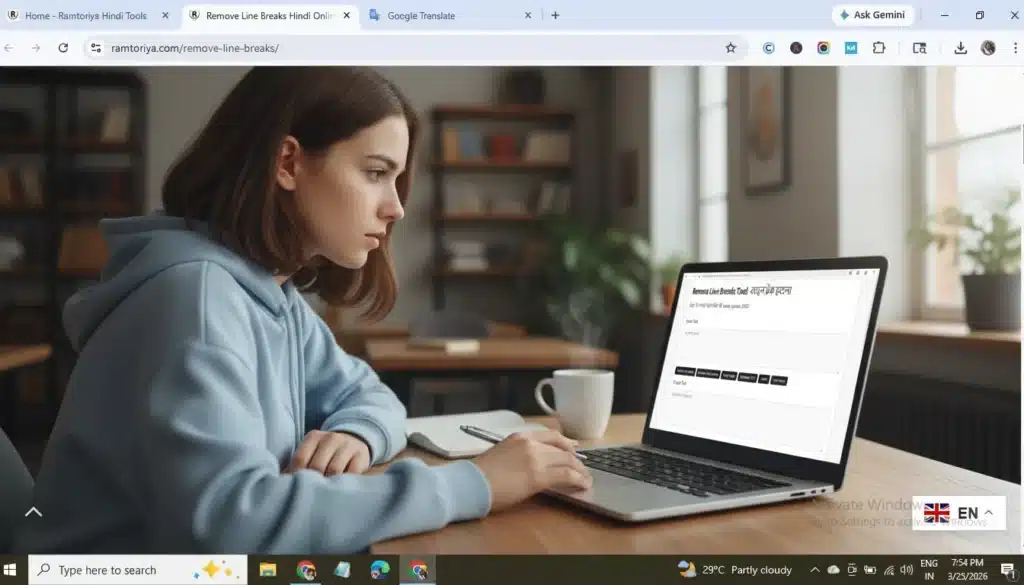Viewport: 1024px width, 585px height.
Task: Open the new tab plus button
Action: pos(555,15)
